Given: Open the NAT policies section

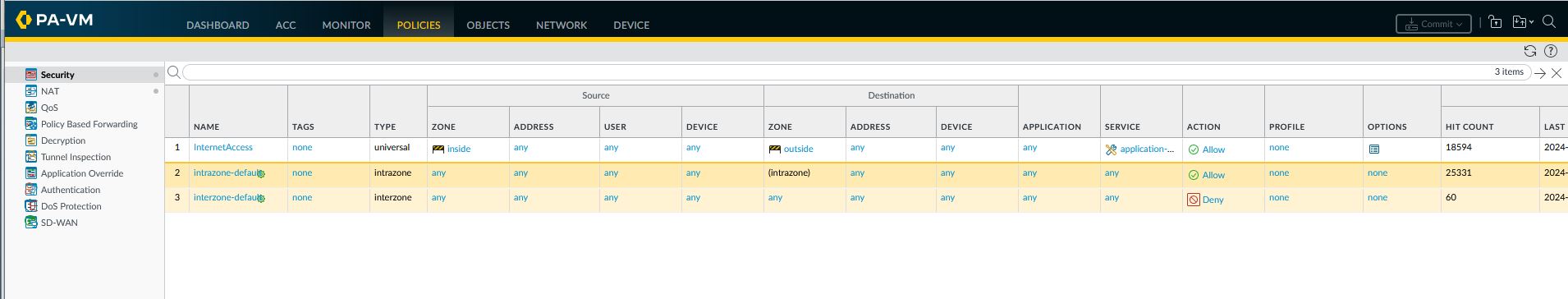Looking at the screenshot, I should (50, 91).
